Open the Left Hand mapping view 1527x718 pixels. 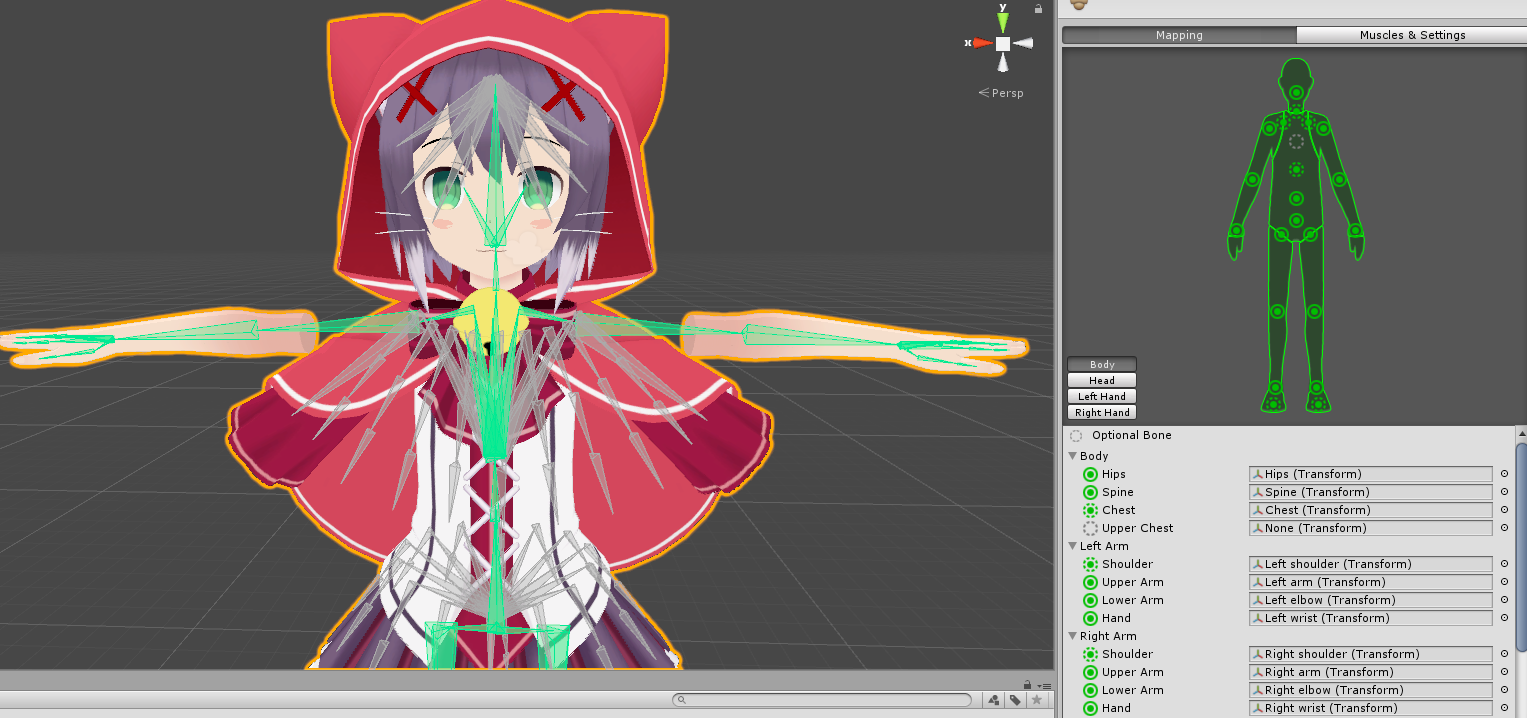[1101, 396]
